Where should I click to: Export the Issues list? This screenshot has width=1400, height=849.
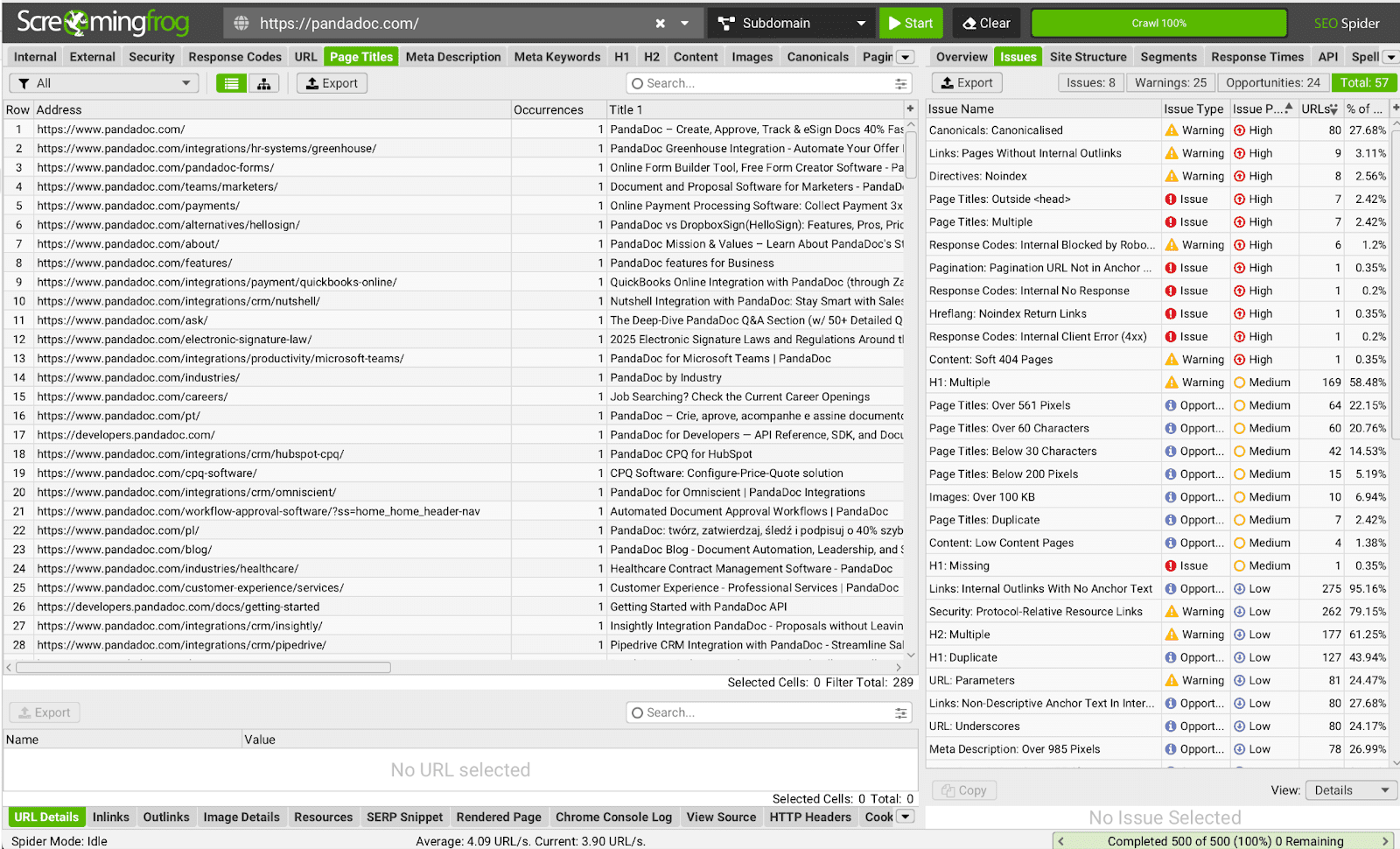[x=967, y=82]
